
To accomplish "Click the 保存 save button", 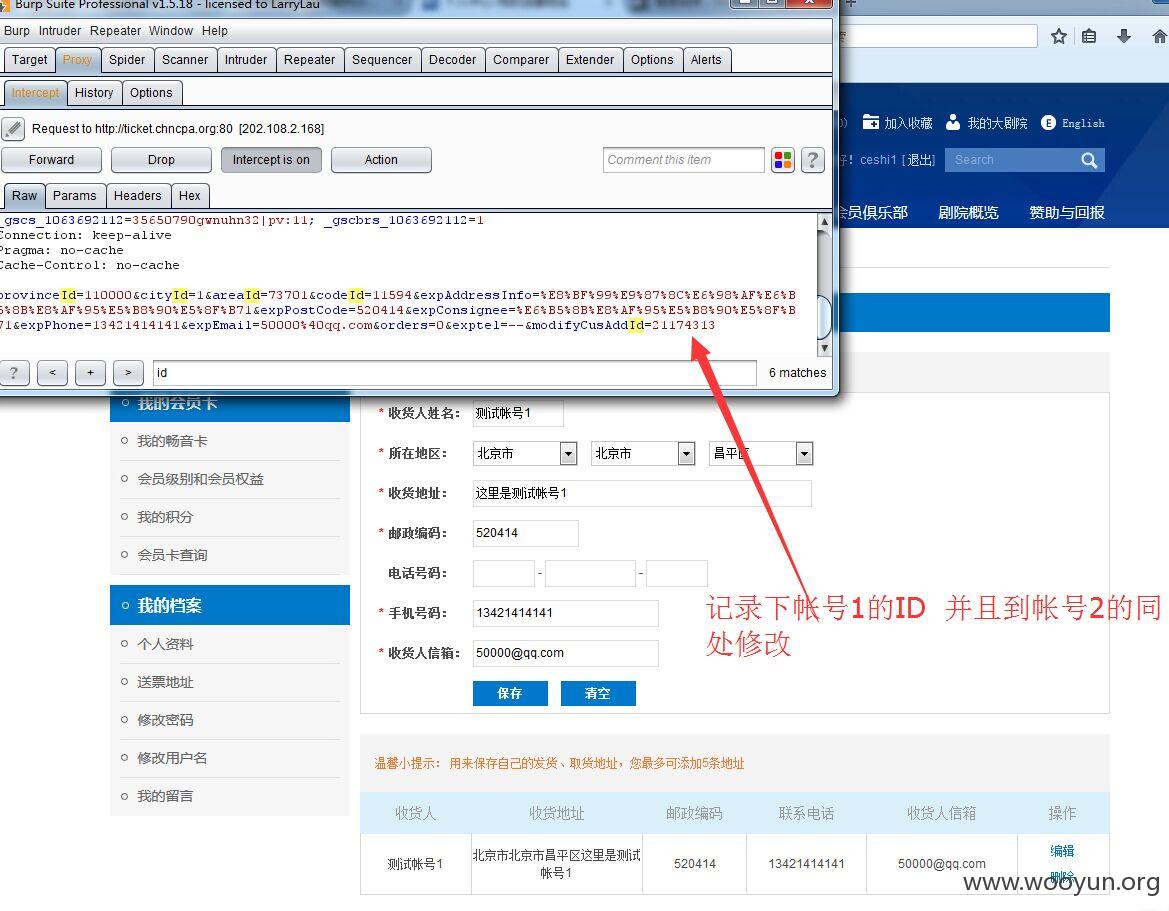I will [510, 693].
